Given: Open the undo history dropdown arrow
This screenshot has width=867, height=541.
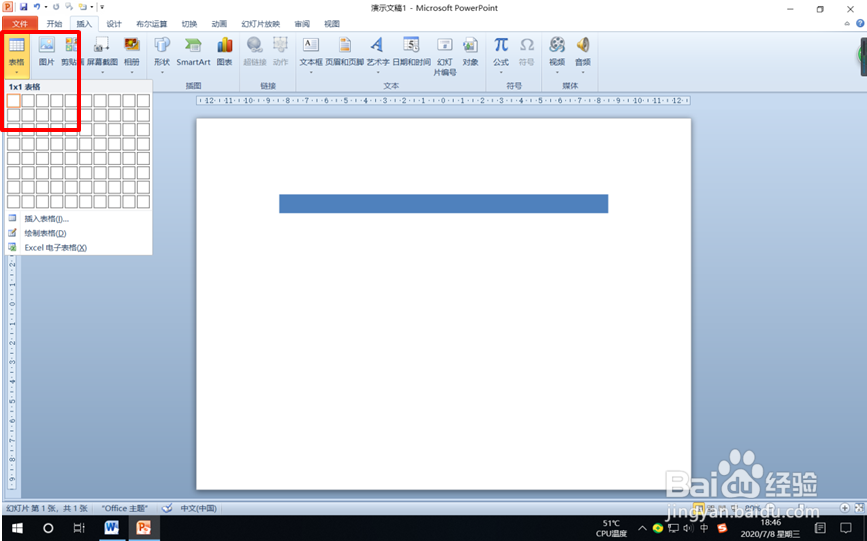Looking at the screenshot, I should (46, 7).
